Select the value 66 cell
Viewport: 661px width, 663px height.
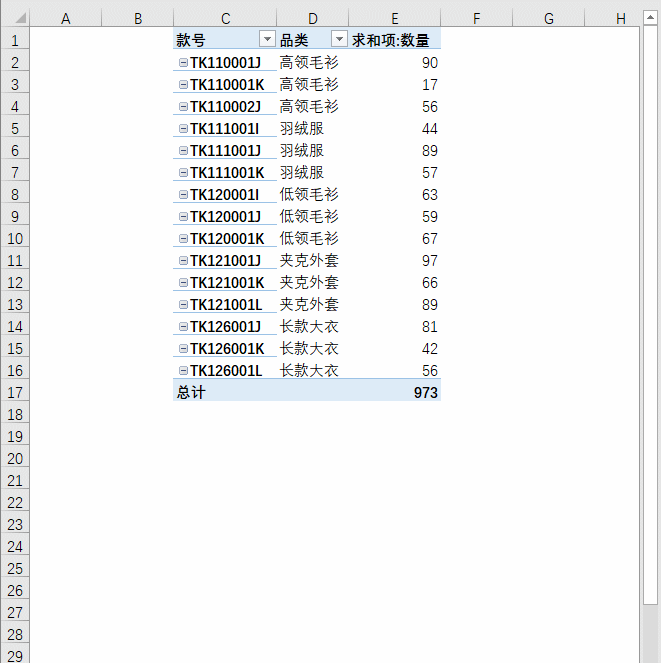395,282
